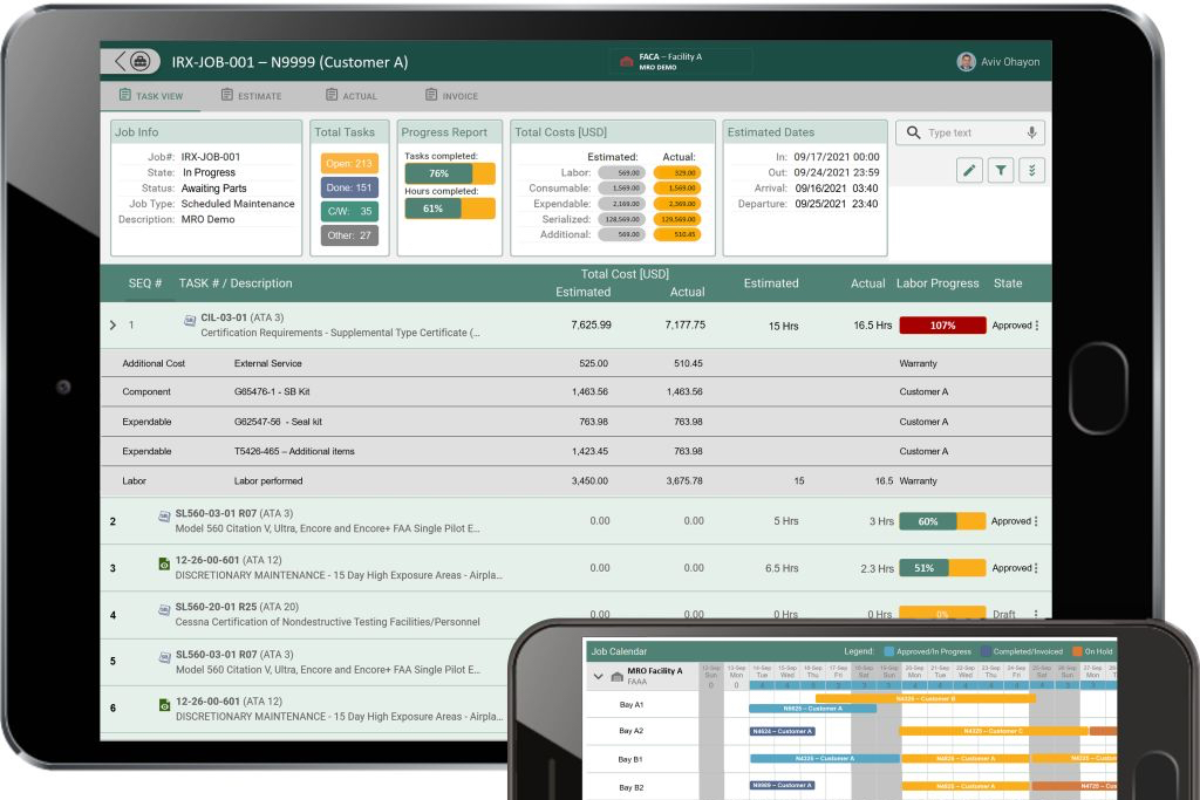
Task: Click green icon on task 12-26-00-601 row 3
Action: click(x=164, y=564)
